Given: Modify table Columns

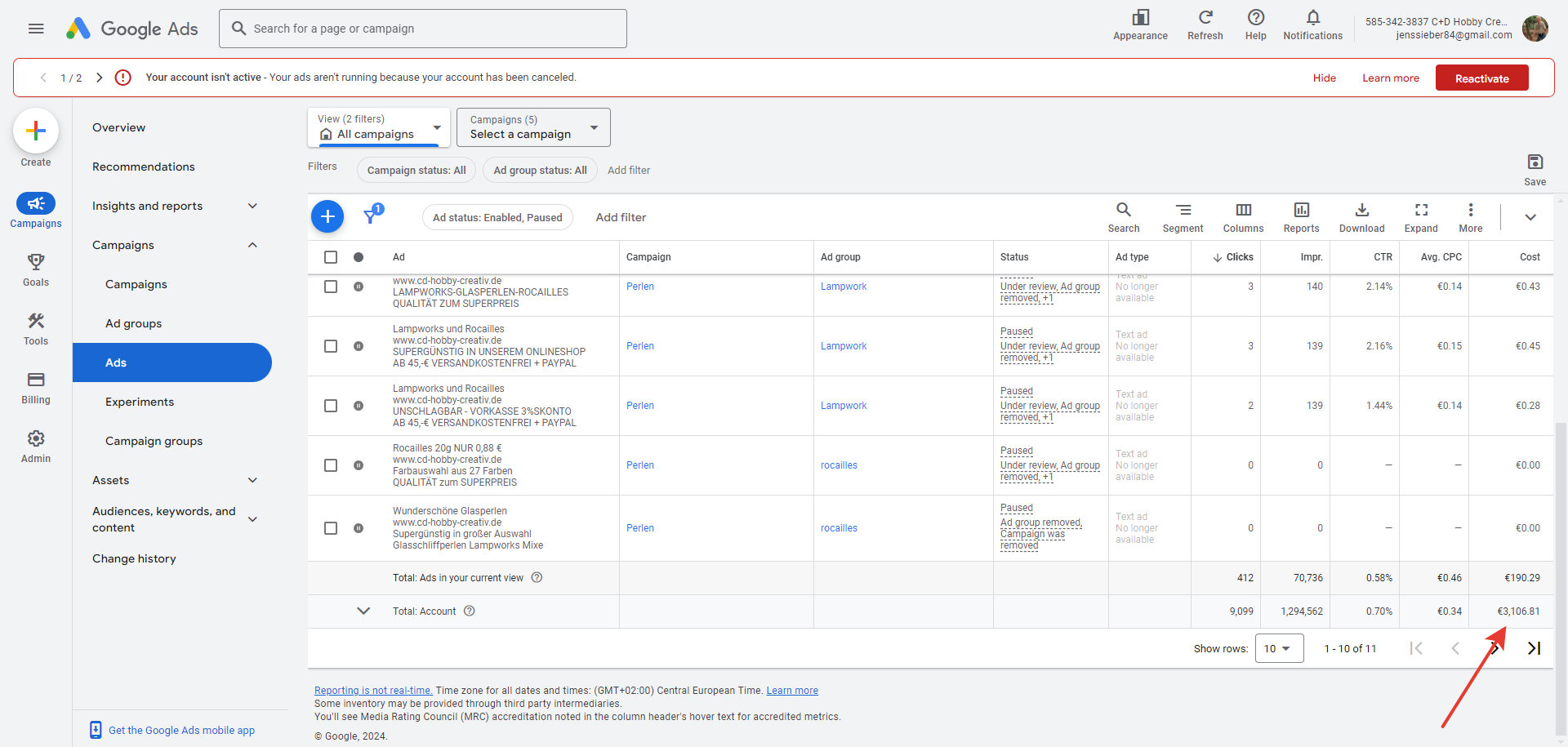Looking at the screenshot, I should pos(1244,217).
